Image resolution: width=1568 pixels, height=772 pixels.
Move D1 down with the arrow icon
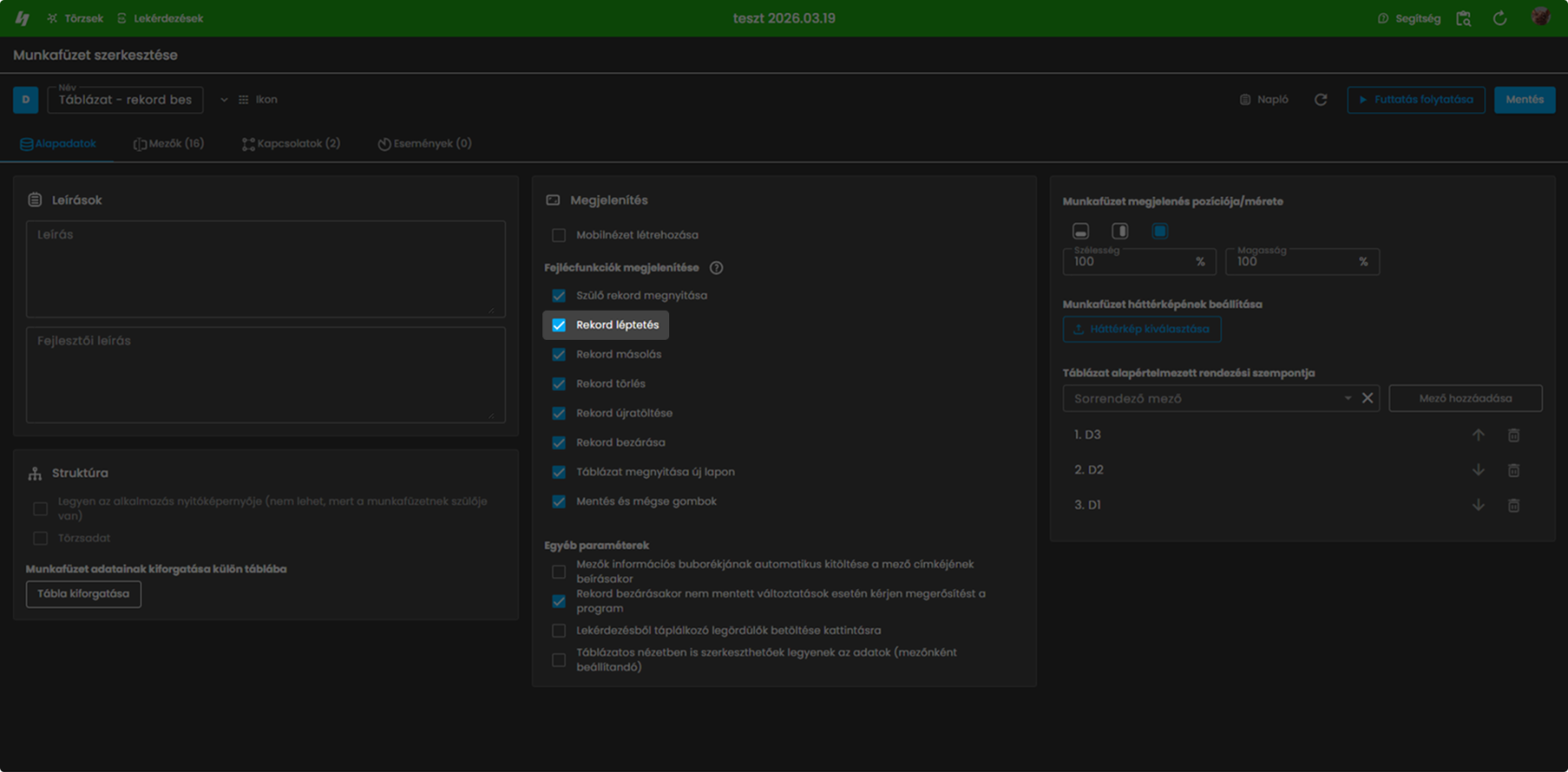pyautogui.click(x=1478, y=505)
